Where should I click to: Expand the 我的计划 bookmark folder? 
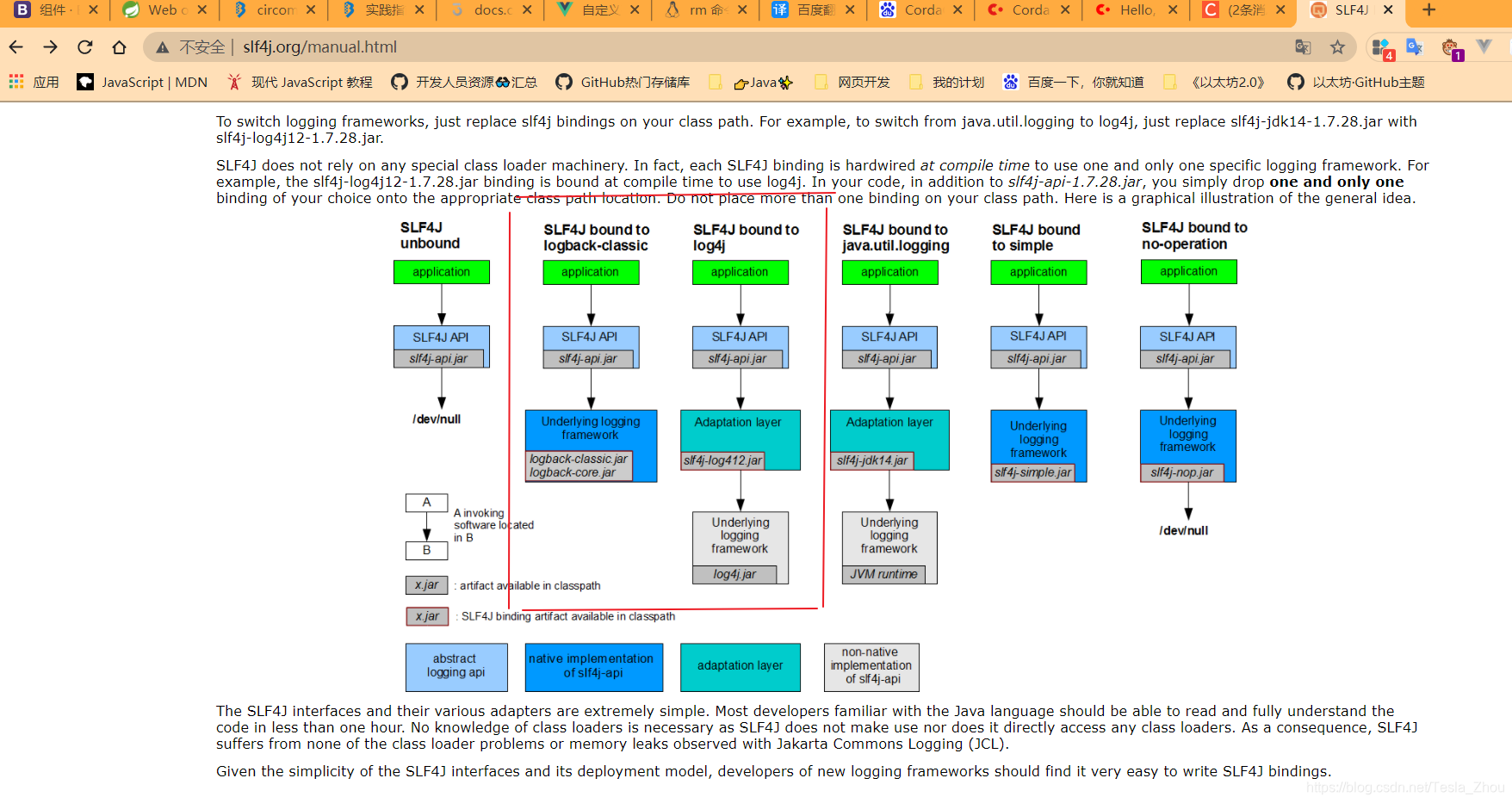[x=947, y=82]
